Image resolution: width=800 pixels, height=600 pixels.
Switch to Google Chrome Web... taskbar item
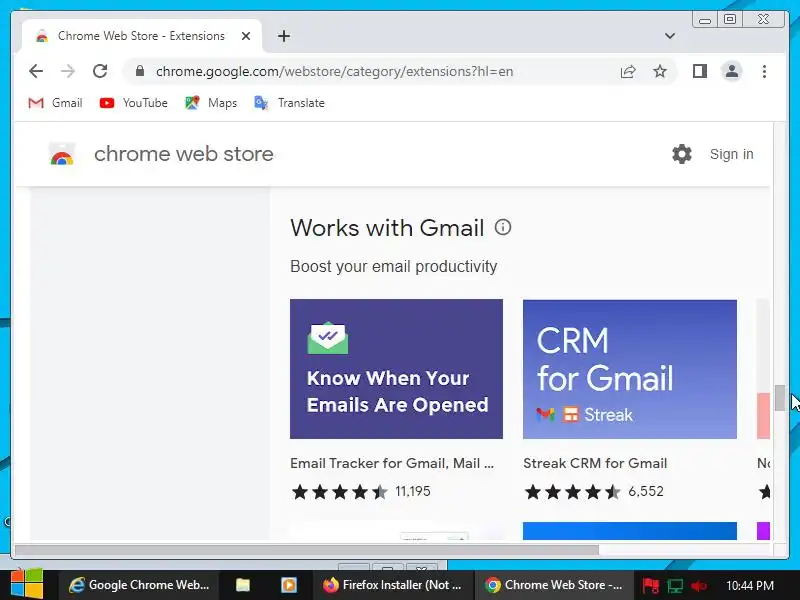pyautogui.click(x=139, y=585)
